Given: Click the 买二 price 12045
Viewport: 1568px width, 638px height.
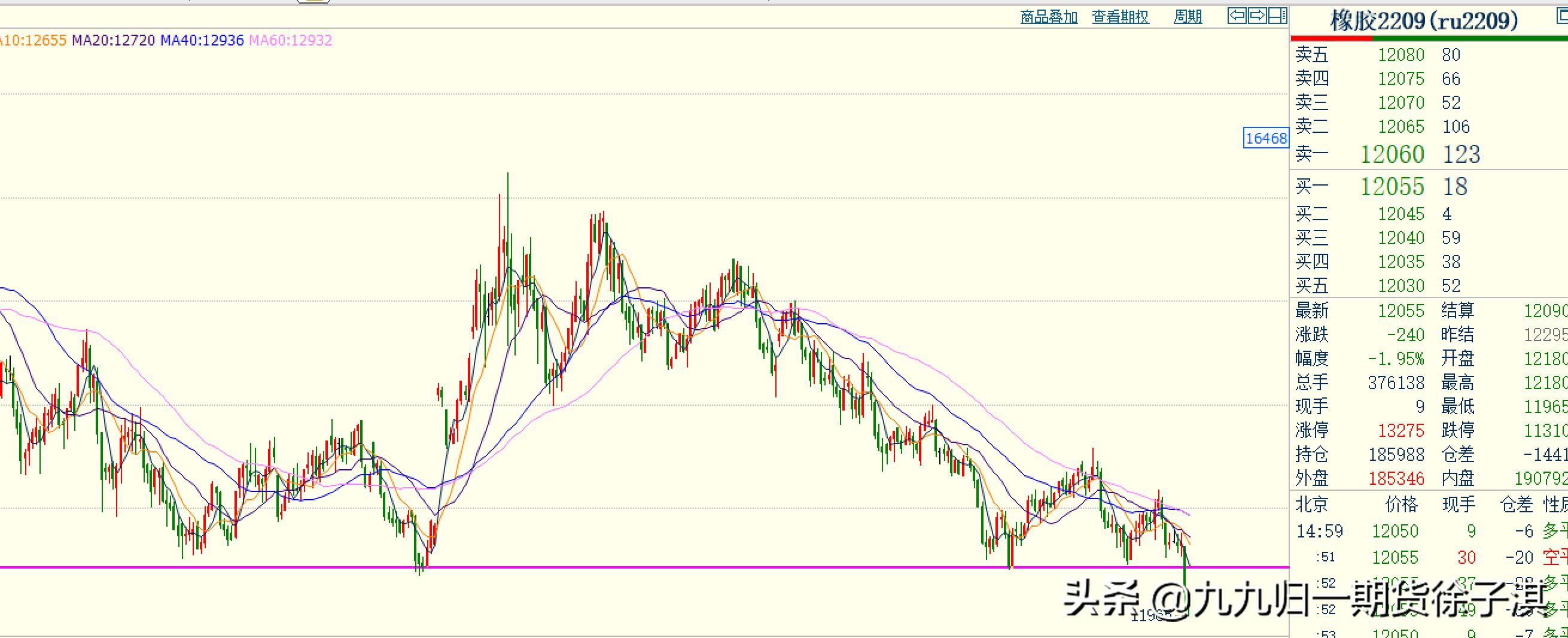Looking at the screenshot, I should (x=1401, y=214).
